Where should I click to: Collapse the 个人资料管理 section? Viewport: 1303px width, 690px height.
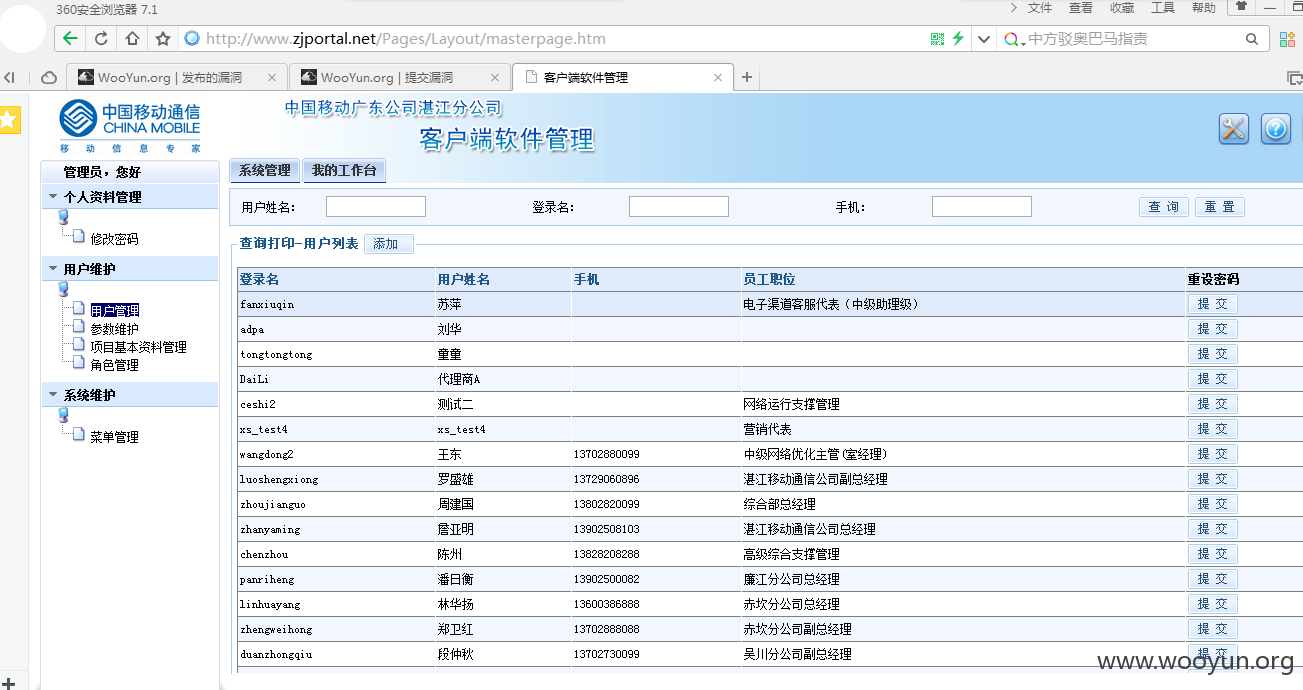pos(53,196)
